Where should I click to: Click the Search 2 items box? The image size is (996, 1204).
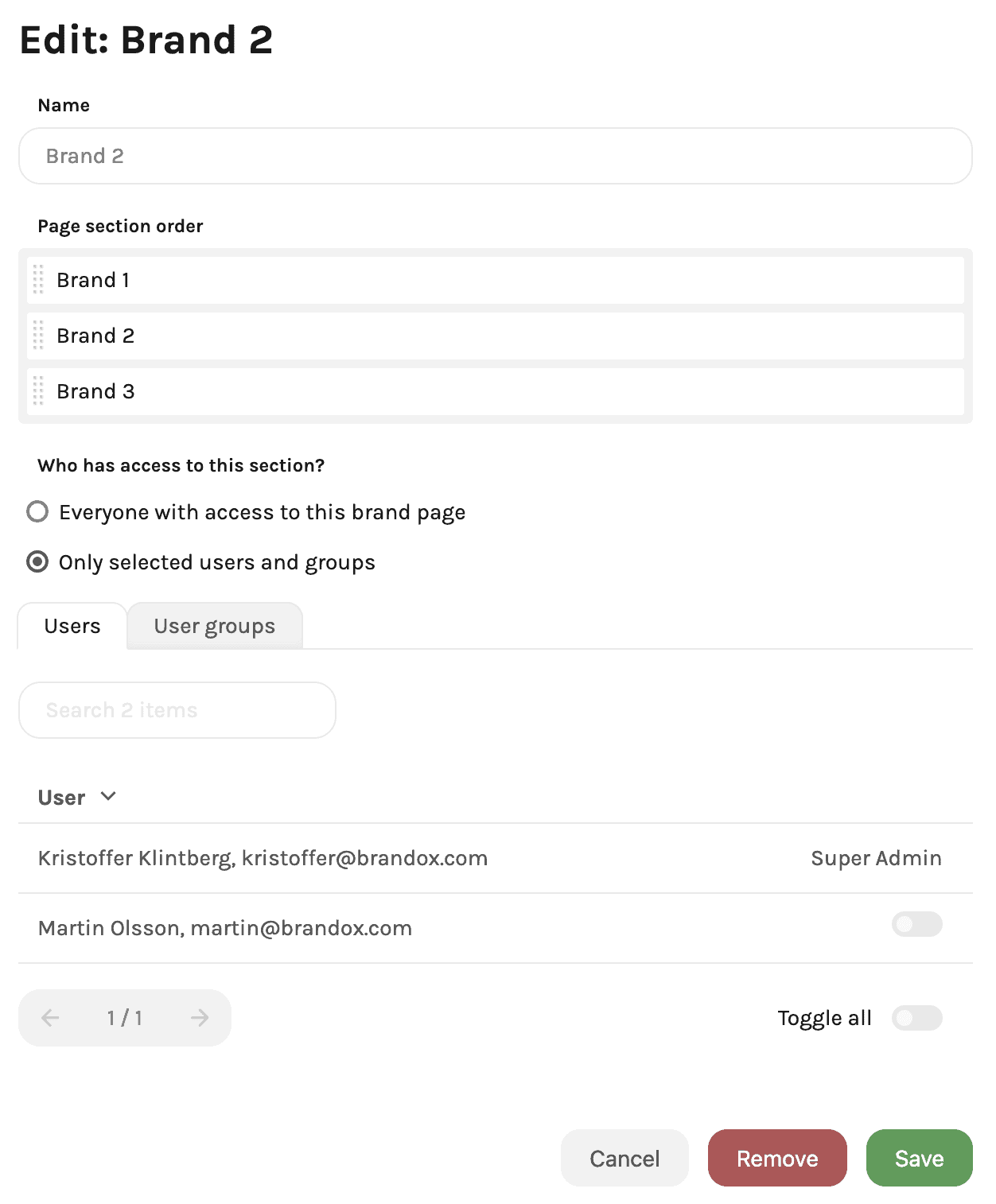(x=177, y=710)
